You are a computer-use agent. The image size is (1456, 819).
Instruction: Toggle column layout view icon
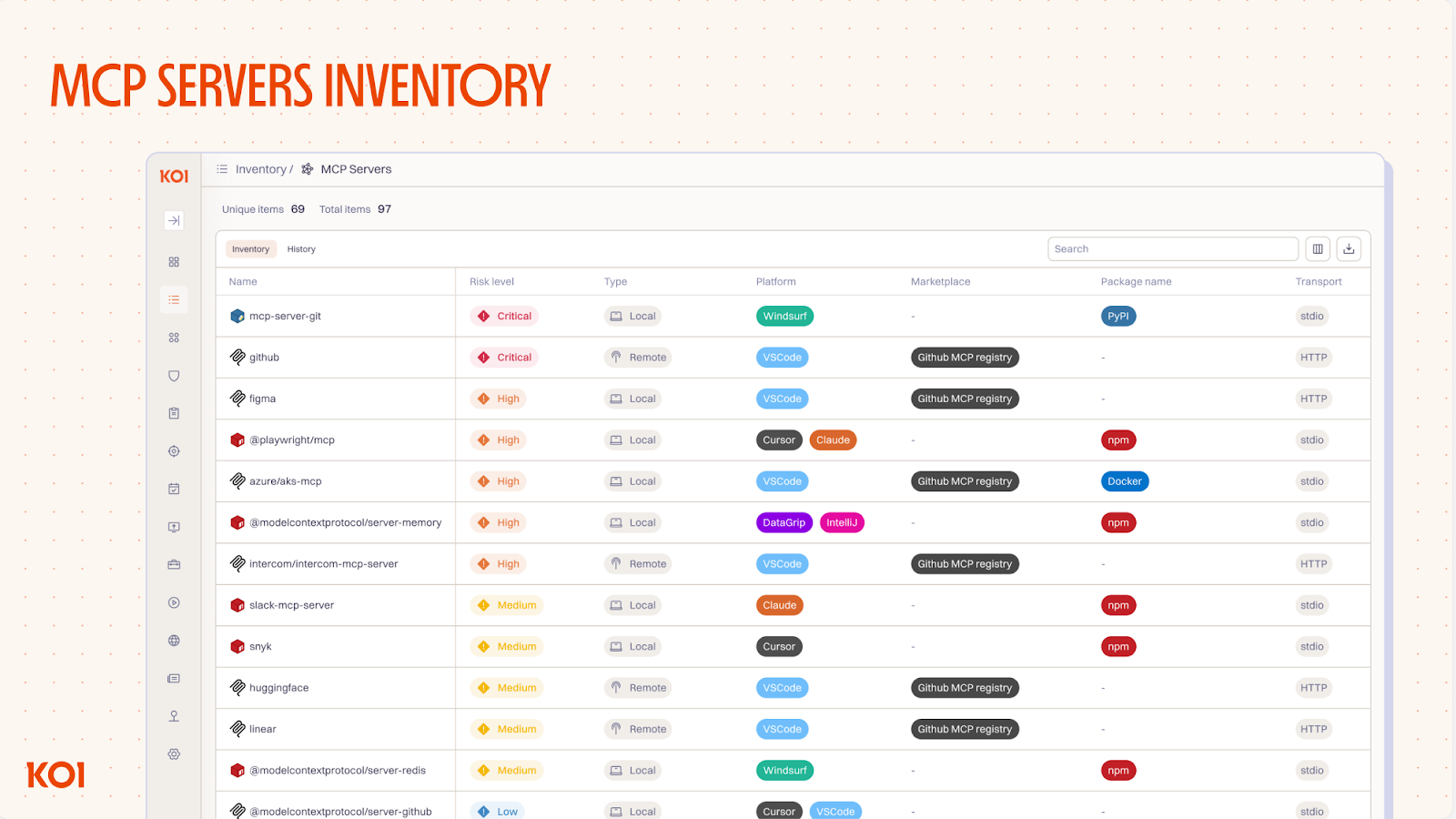pos(1318,249)
